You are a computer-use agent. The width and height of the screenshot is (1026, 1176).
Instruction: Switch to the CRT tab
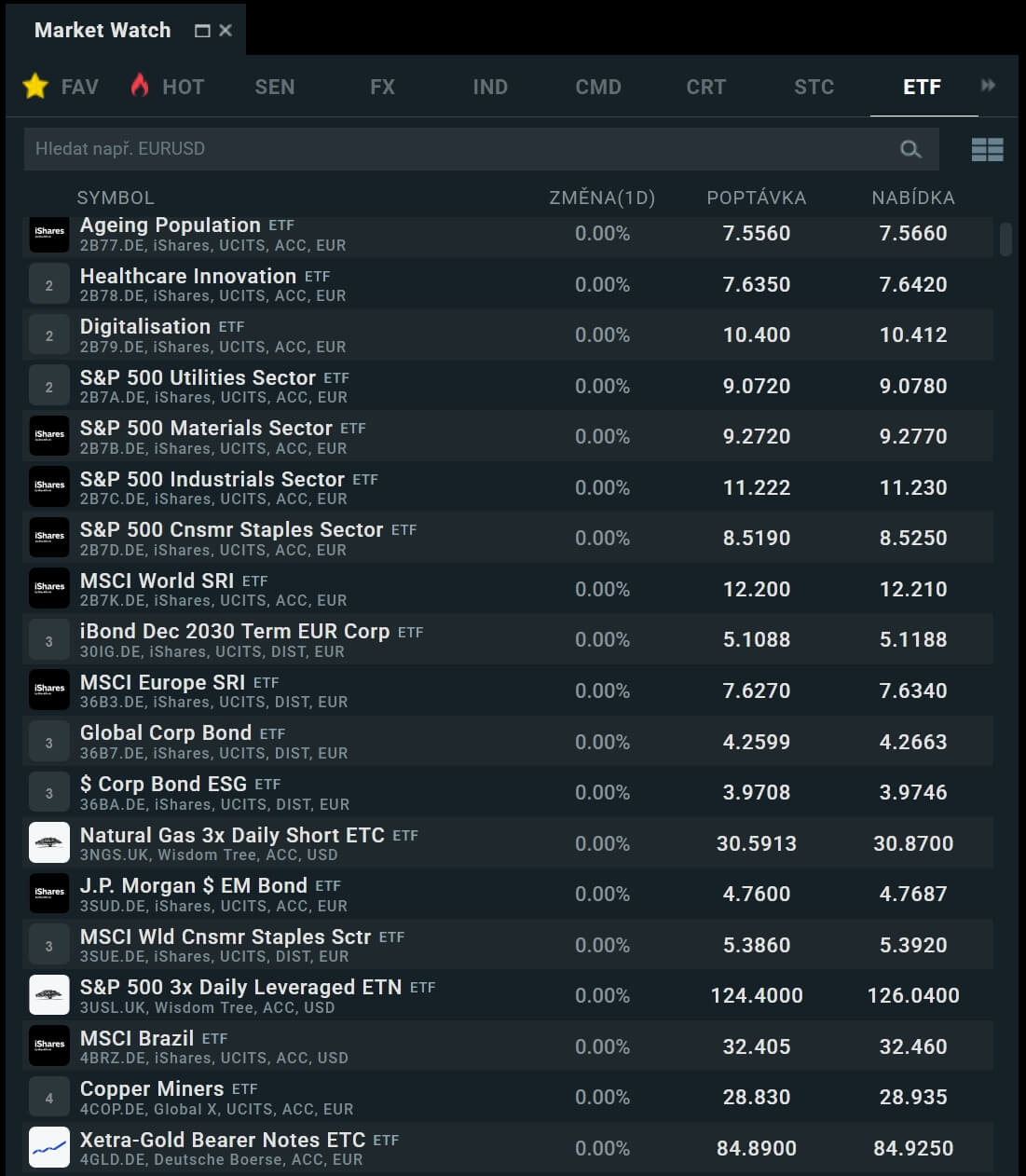pos(705,87)
